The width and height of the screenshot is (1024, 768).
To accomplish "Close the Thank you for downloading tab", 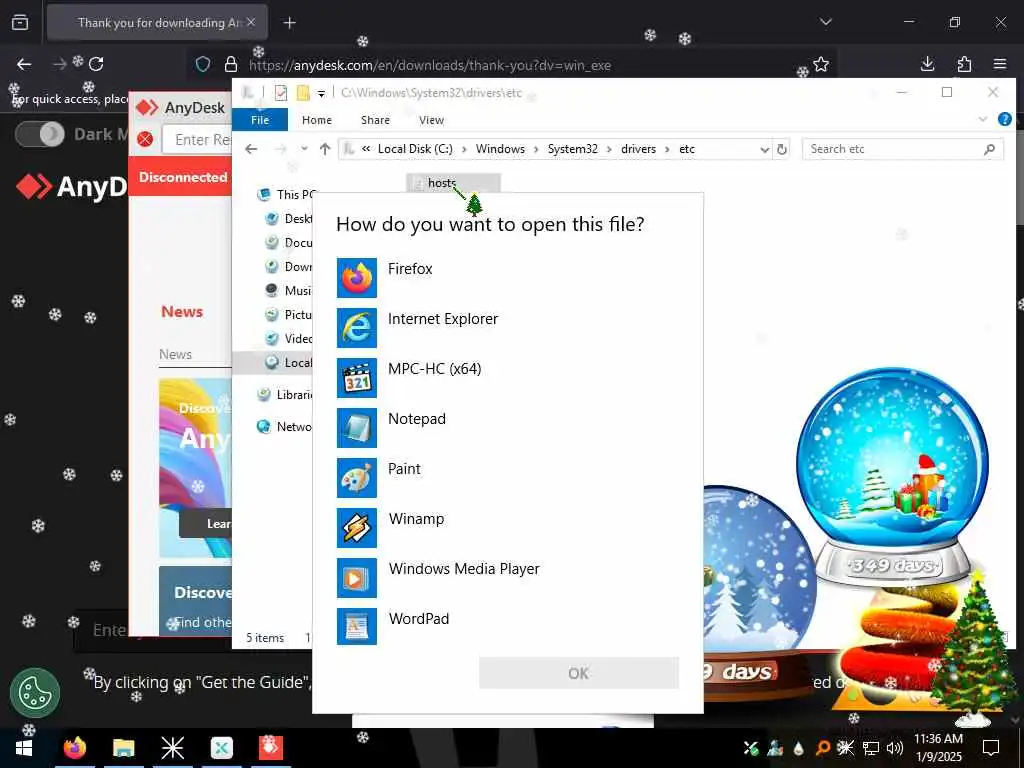I will click(251, 22).
